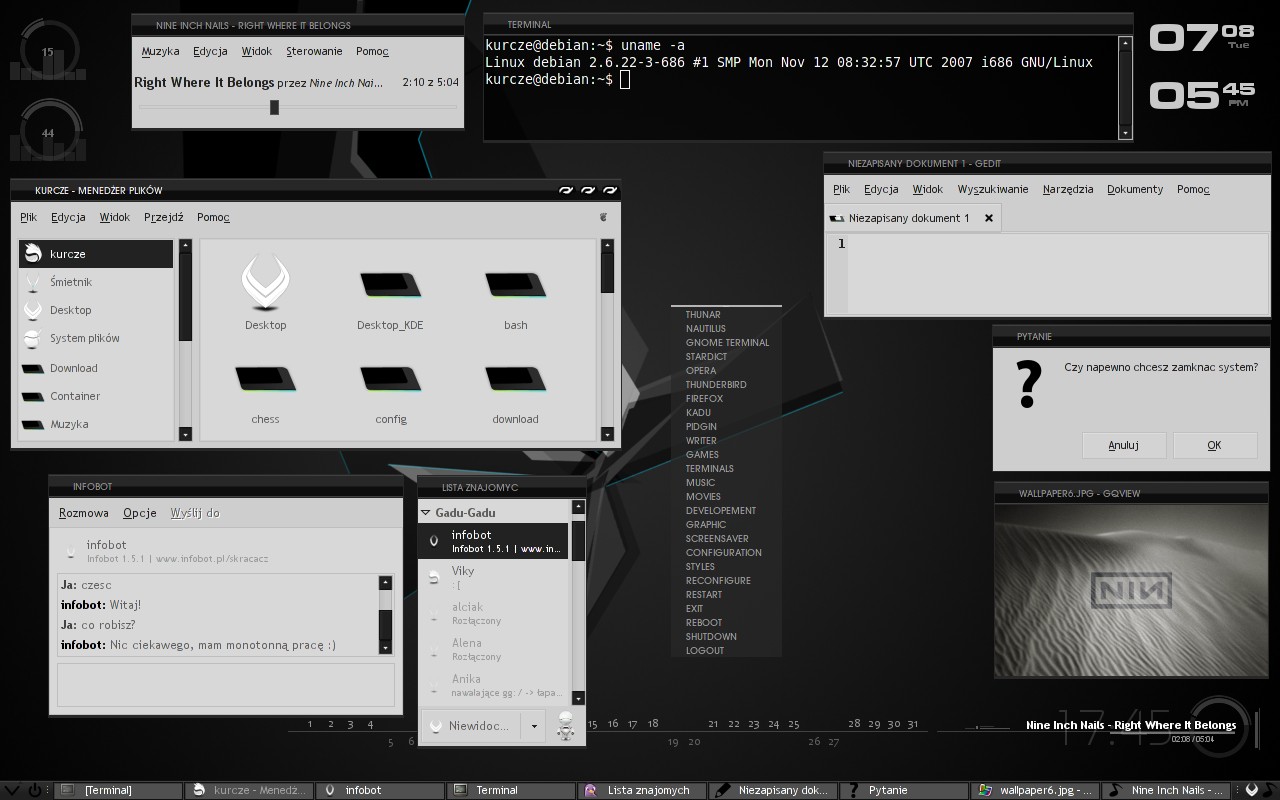Open the Download sidebar folder

click(96, 368)
